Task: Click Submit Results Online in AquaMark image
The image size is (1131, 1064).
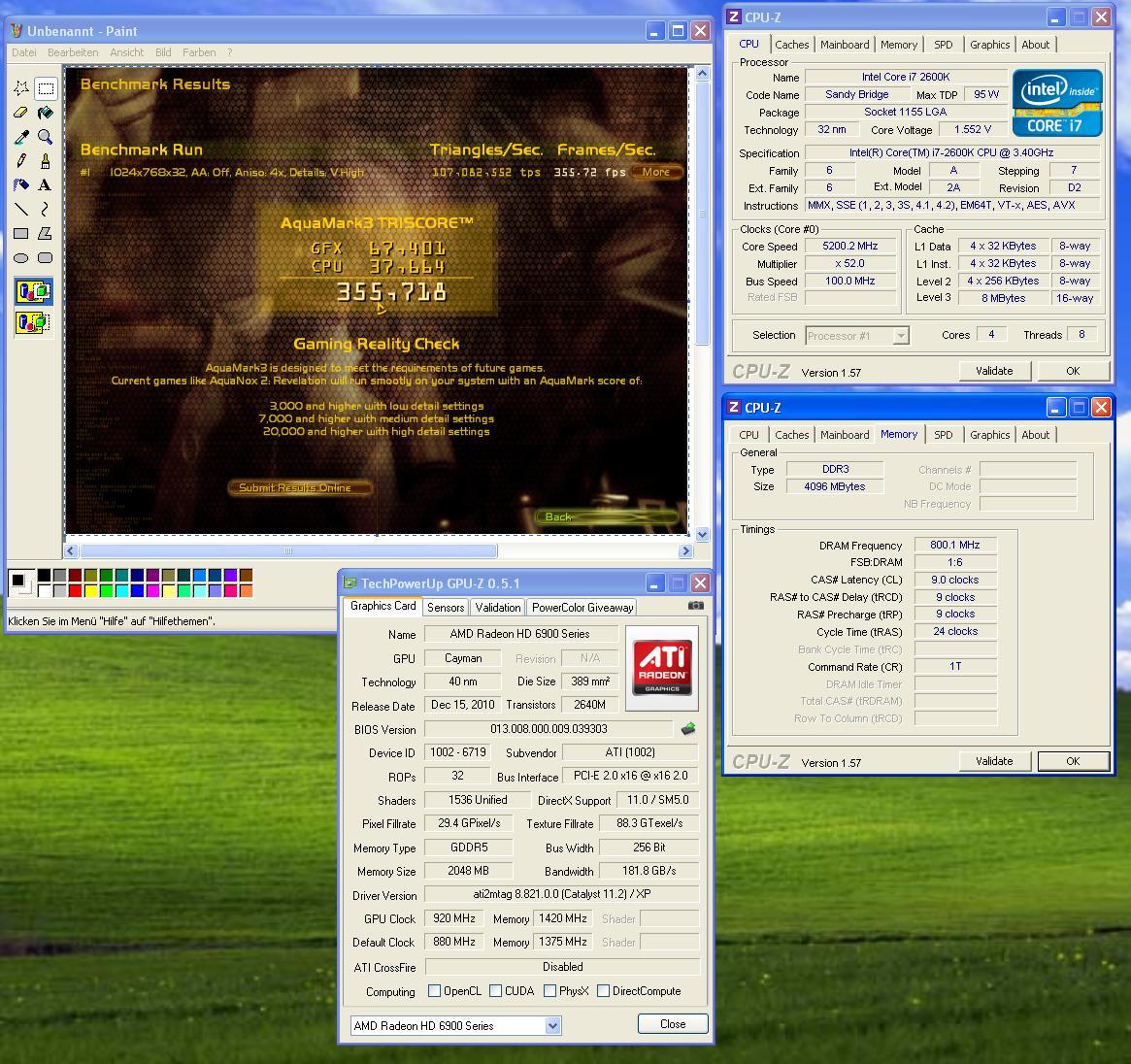Action: pos(299,487)
